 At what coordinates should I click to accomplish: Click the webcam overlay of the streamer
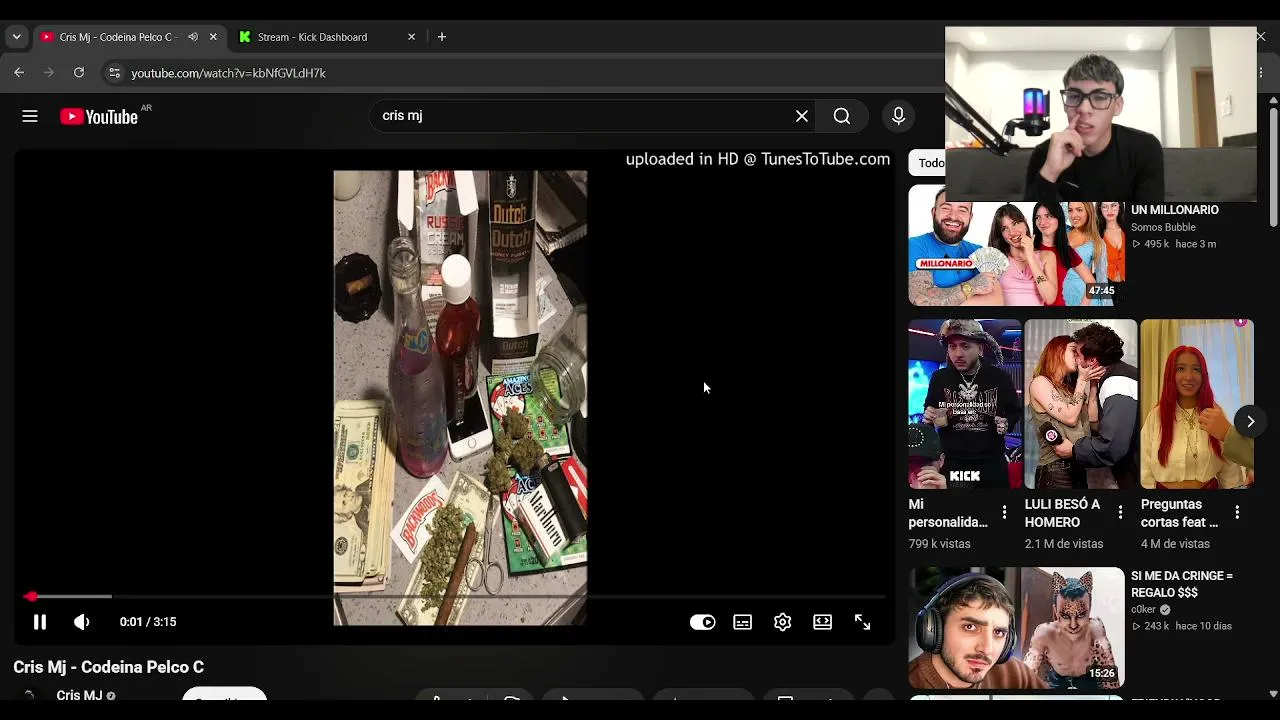(x=1101, y=114)
